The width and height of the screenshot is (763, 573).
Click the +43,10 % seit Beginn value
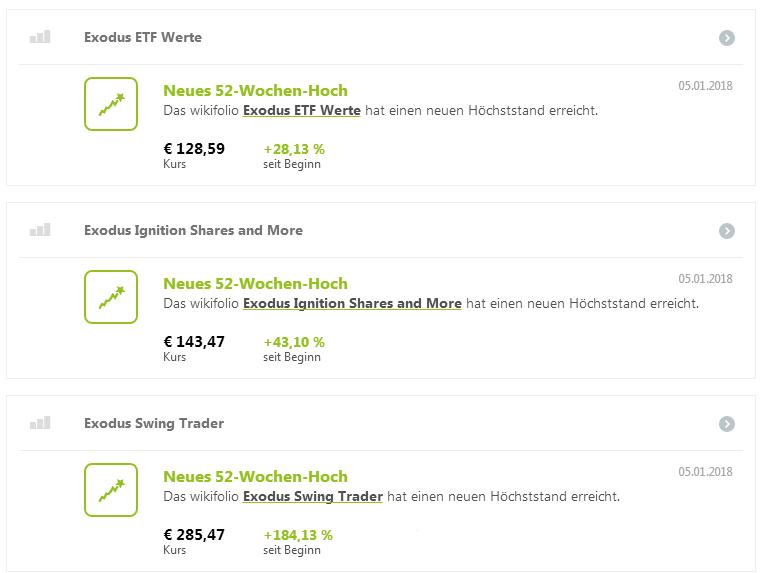(x=294, y=342)
